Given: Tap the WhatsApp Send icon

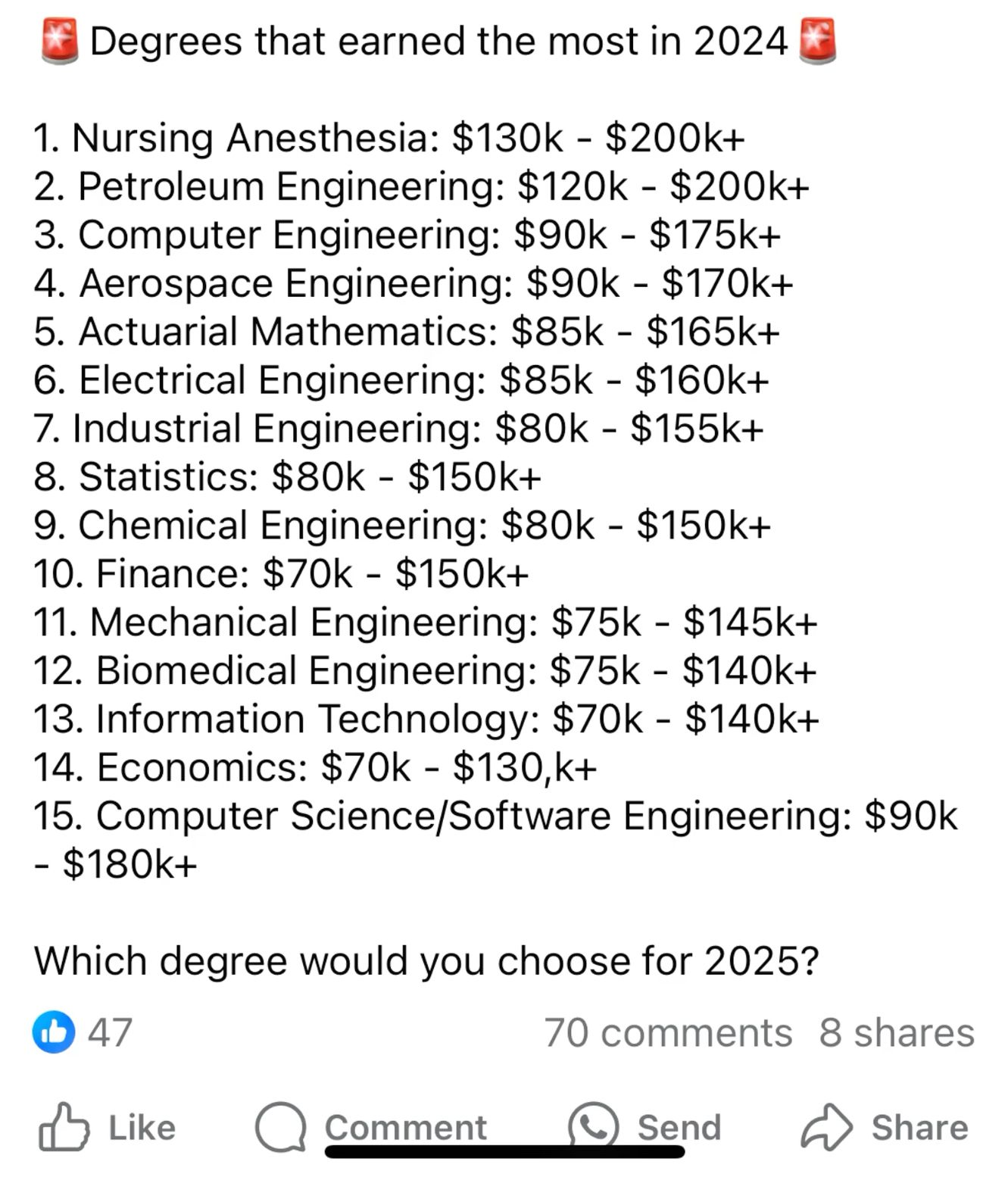Looking at the screenshot, I should [594, 1125].
